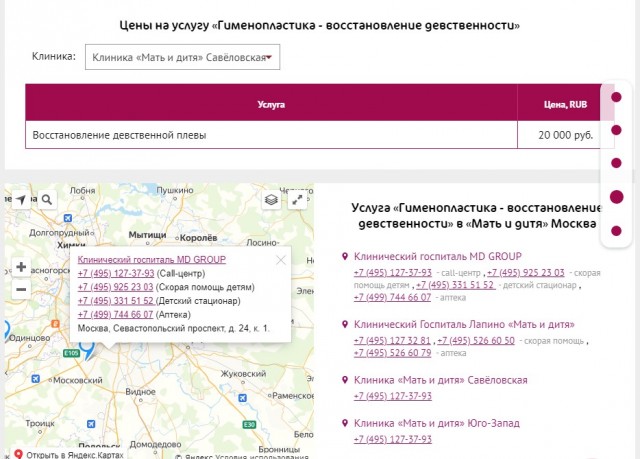Screen dimensions: 640x459
Task: Open Клиника «Мать и дитя» Юго-Запад link
Action: pos(437,423)
